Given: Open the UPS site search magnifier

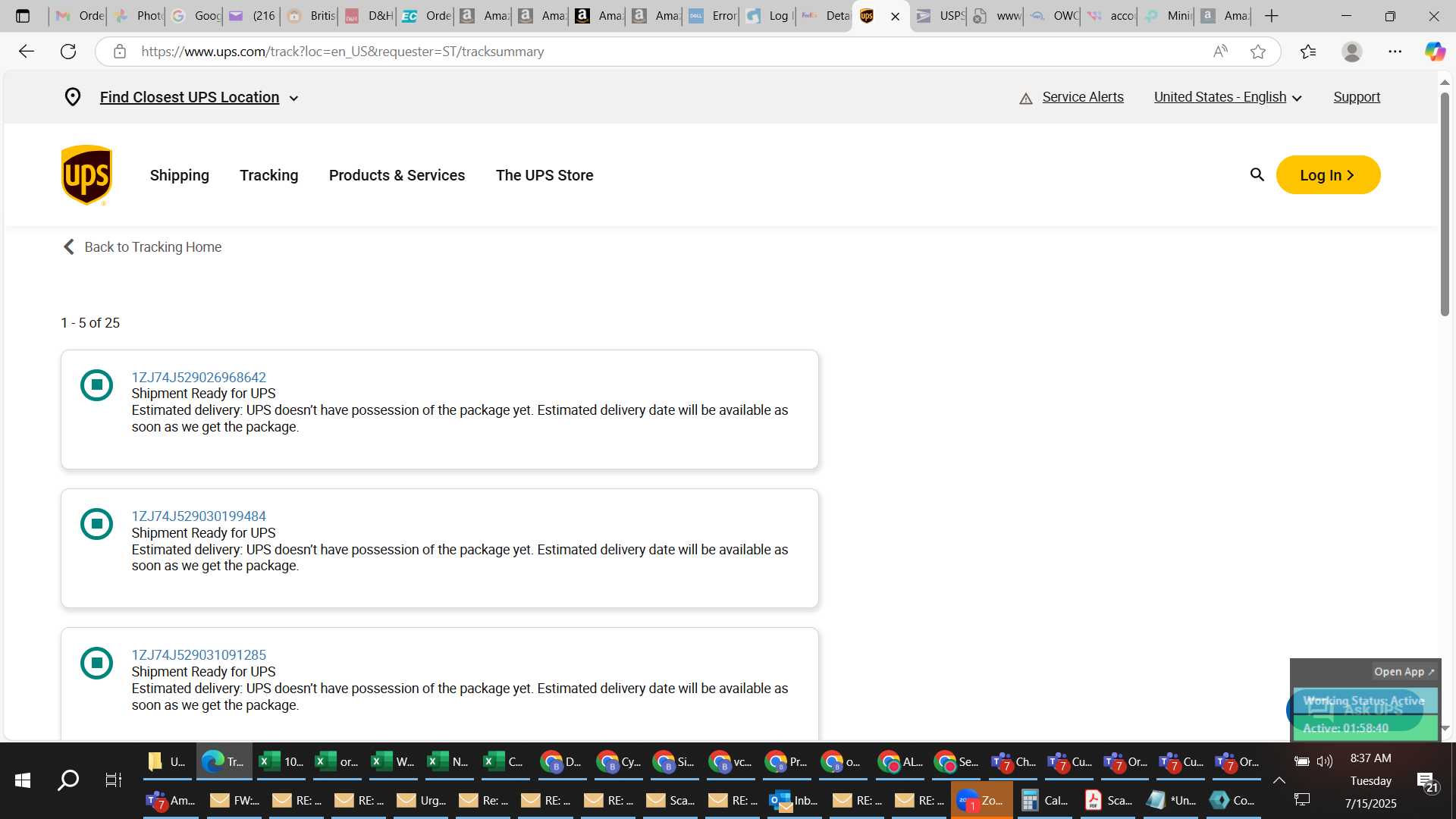Looking at the screenshot, I should click(x=1257, y=175).
